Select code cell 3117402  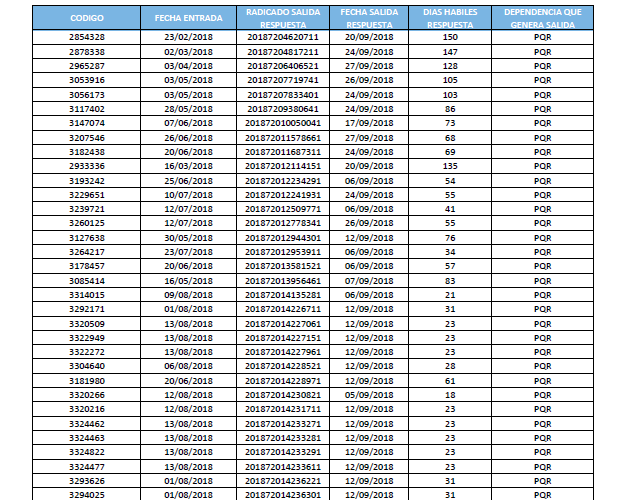point(87,109)
